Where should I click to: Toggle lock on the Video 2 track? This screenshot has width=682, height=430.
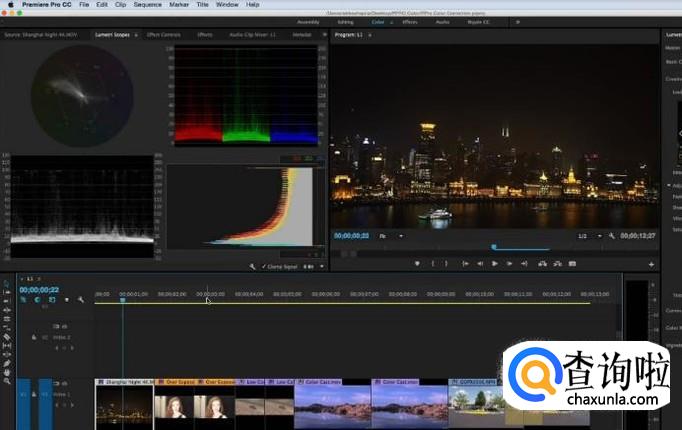click(x=34, y=338)
